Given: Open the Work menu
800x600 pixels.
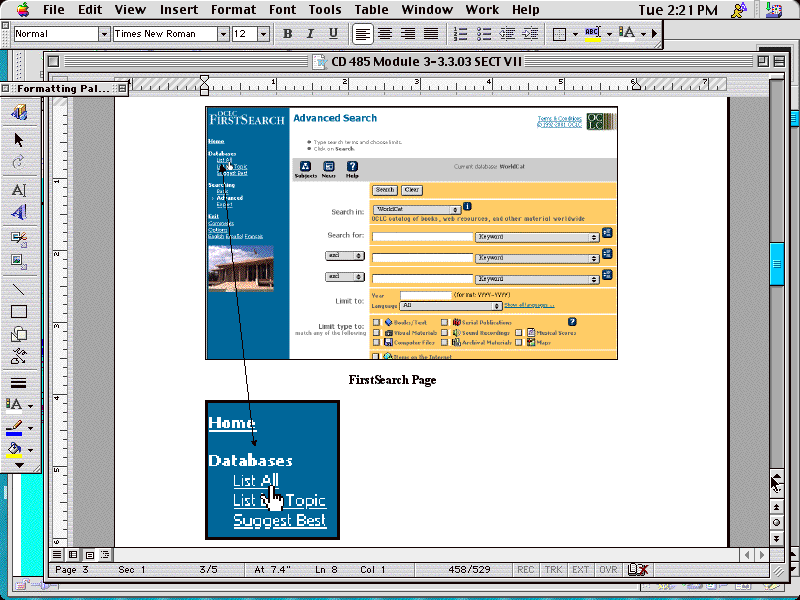Looking at the screenshot, I should coord(482,10).
